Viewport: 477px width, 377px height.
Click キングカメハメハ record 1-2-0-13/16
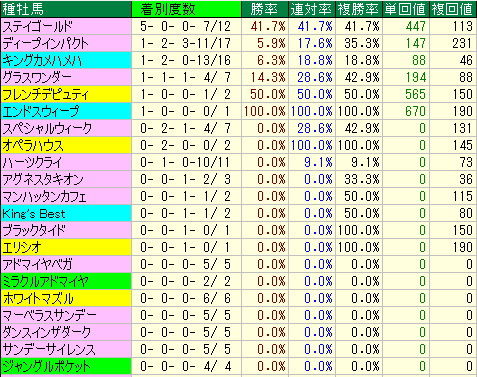[x=185, y=60]
